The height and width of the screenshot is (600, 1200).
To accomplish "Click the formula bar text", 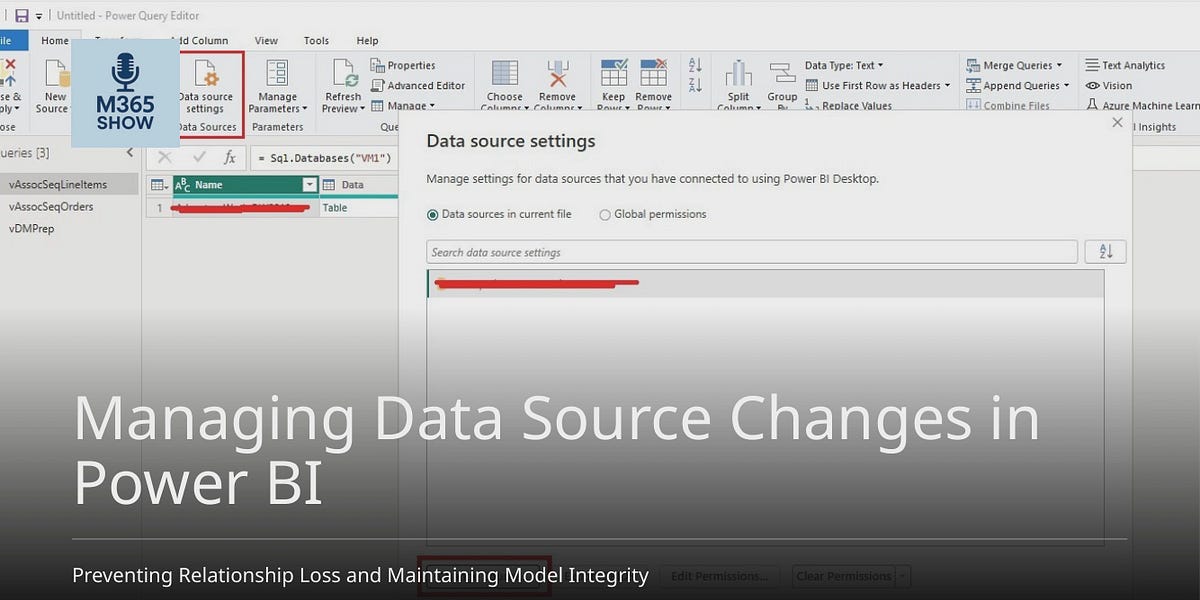I will [x=325, y=158].
